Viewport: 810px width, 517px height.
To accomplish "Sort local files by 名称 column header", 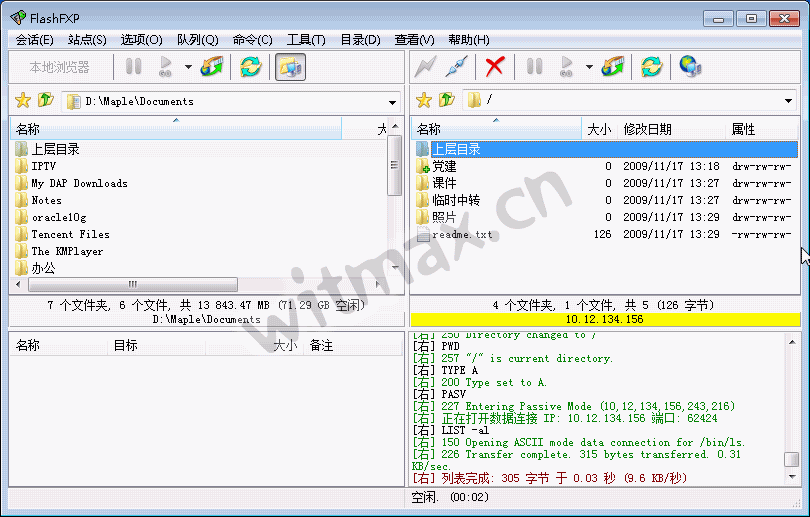I will tap(176, 129).
